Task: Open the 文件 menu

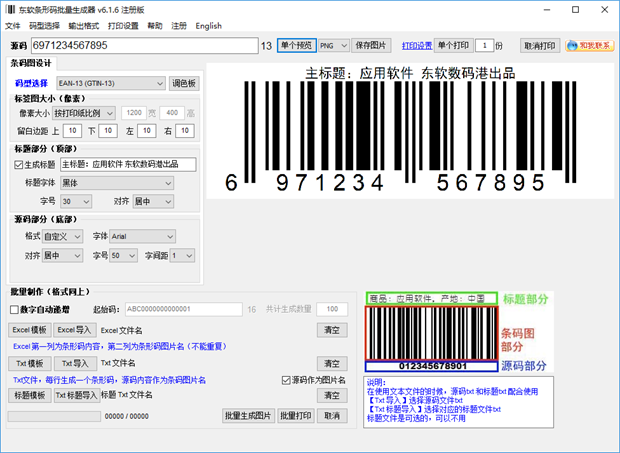Action: coord(13,26)
